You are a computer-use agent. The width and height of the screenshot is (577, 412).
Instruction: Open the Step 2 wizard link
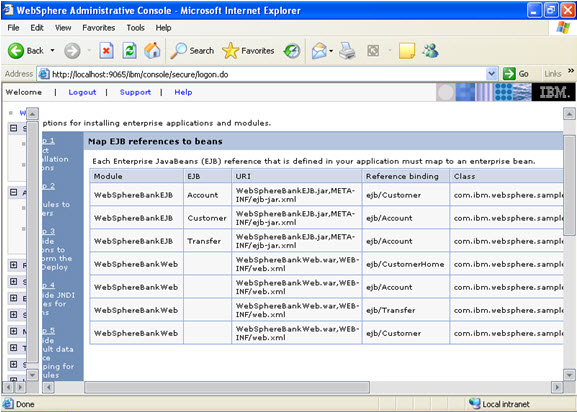point(49,186)
